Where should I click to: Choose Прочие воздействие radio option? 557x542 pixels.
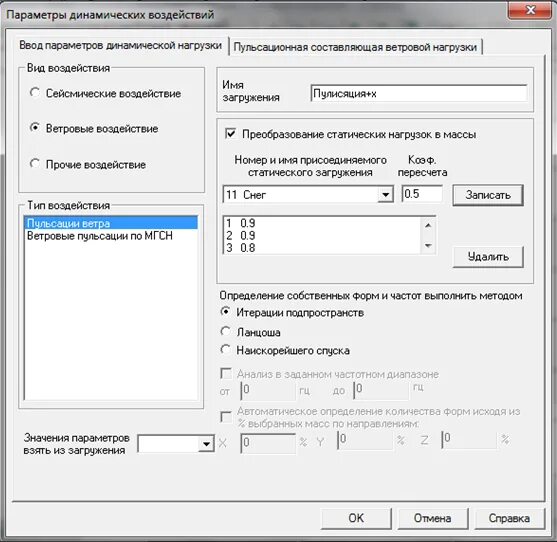[x=35, y=164]
